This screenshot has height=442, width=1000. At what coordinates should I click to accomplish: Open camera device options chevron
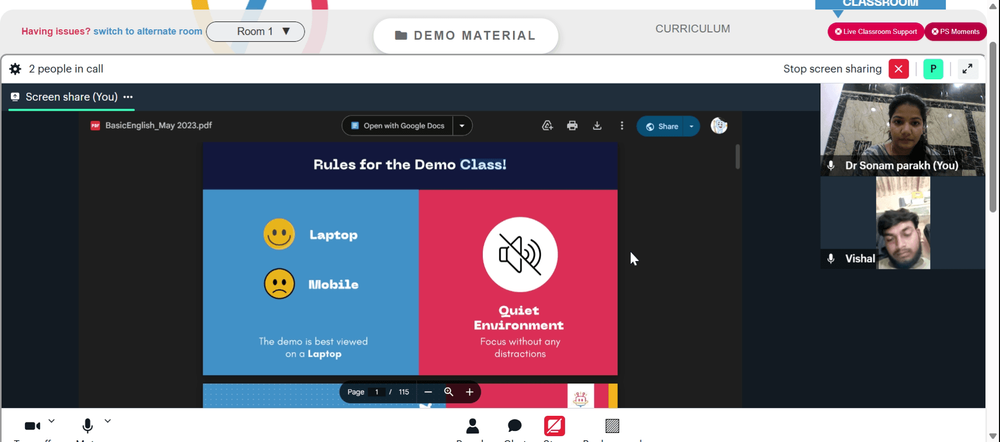point(52,421)
